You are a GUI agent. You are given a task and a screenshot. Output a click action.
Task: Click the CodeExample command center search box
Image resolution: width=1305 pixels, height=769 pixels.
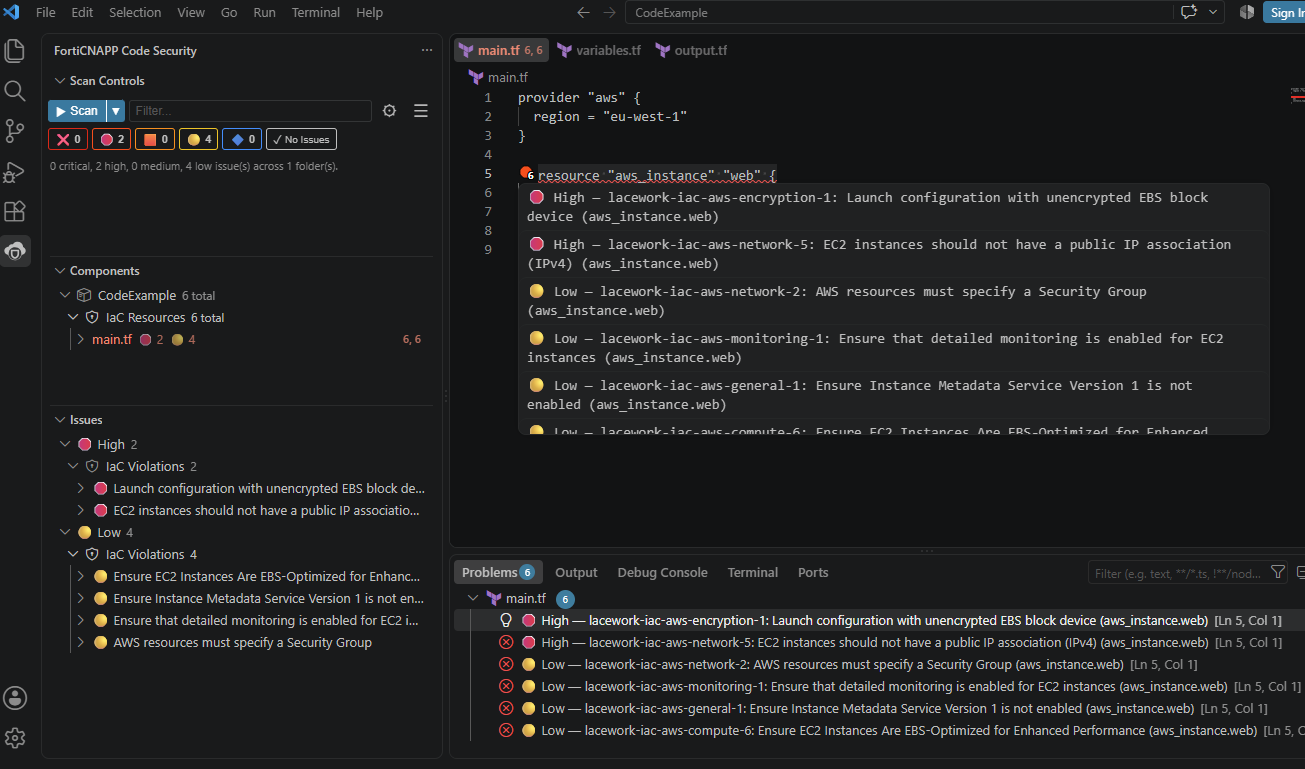coord(899,13)
